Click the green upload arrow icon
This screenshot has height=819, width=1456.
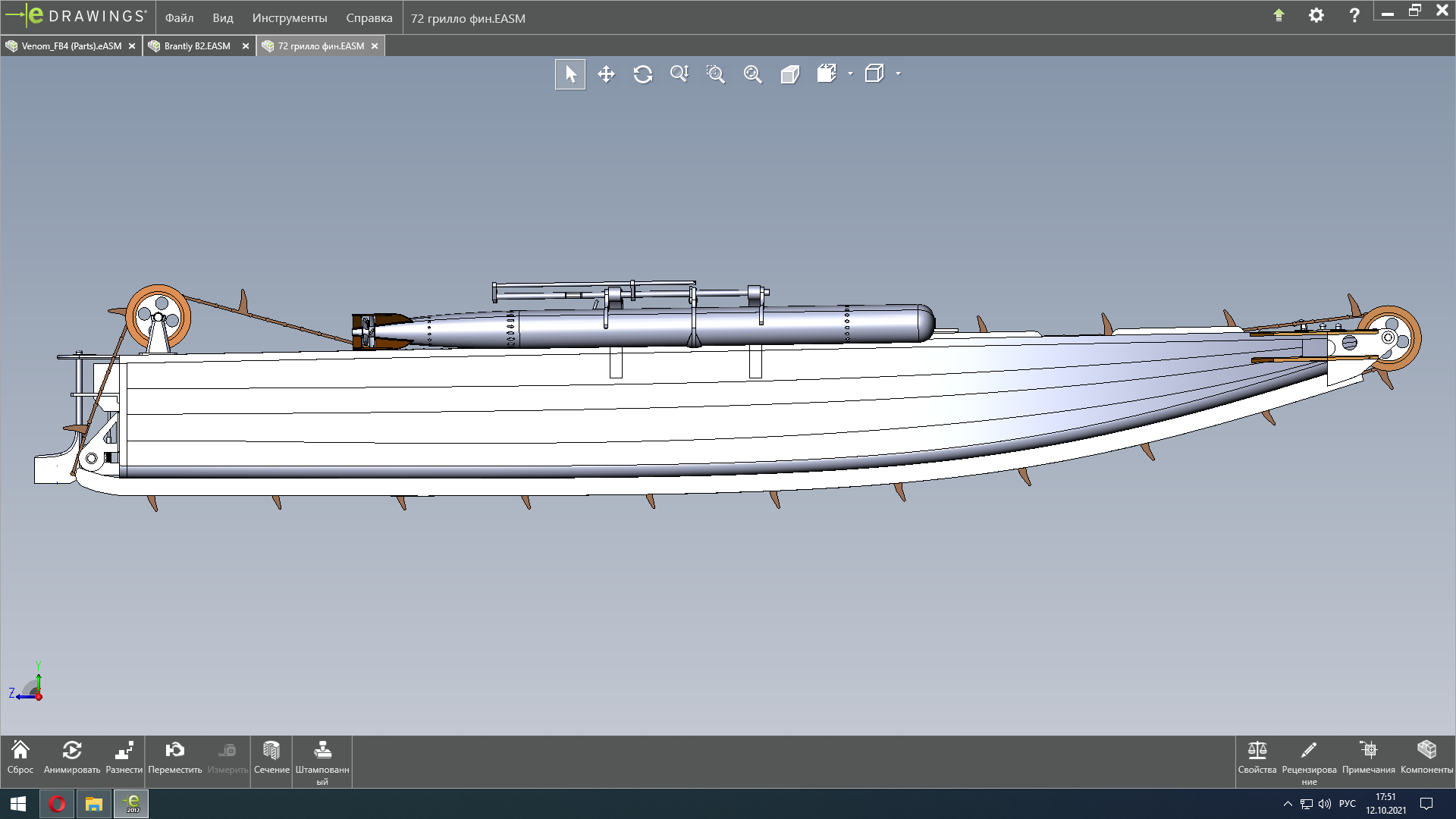tap(1279, 15)
